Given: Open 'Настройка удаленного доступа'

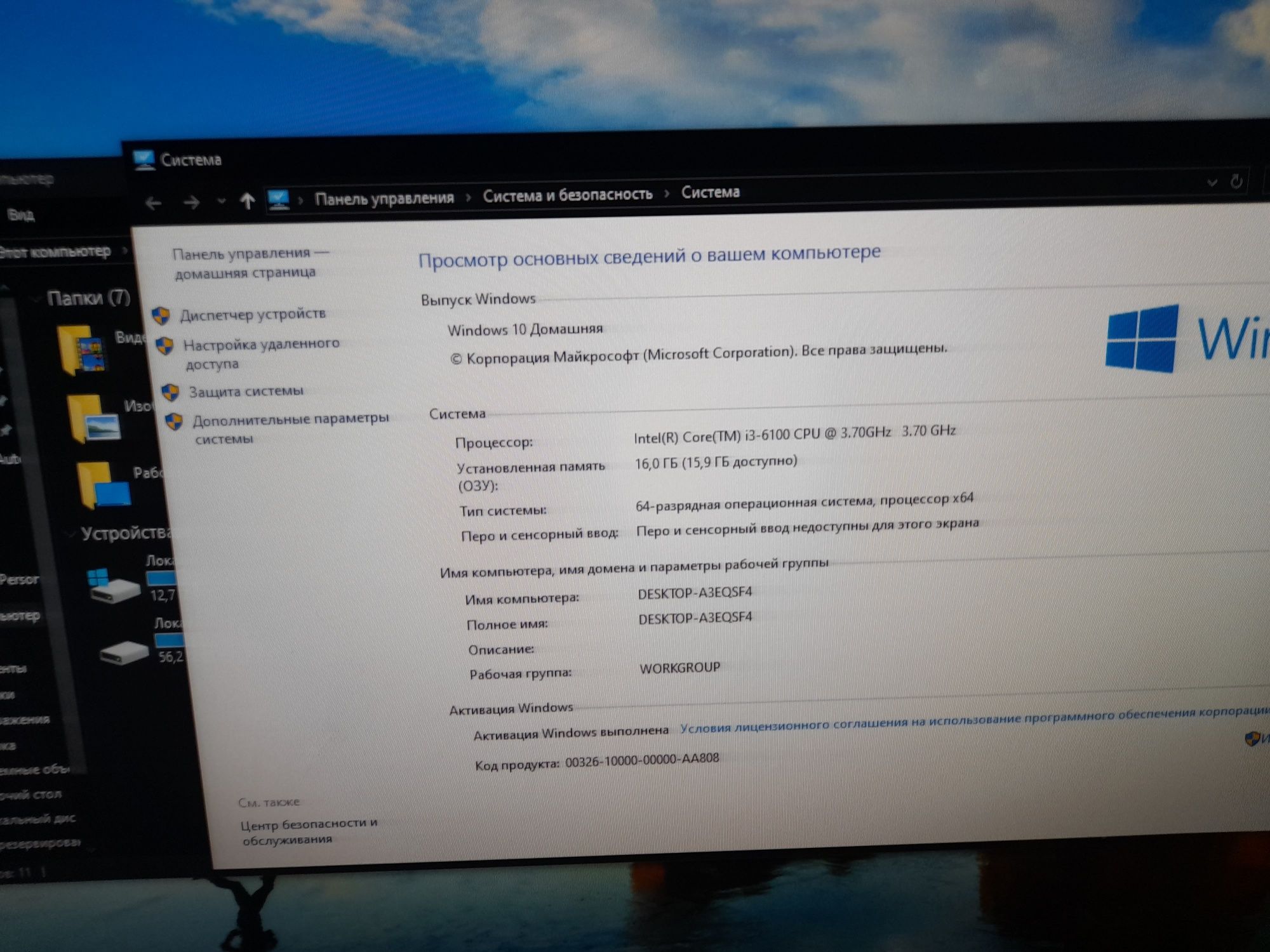Looking at the screenshot, I should [262, 354].
